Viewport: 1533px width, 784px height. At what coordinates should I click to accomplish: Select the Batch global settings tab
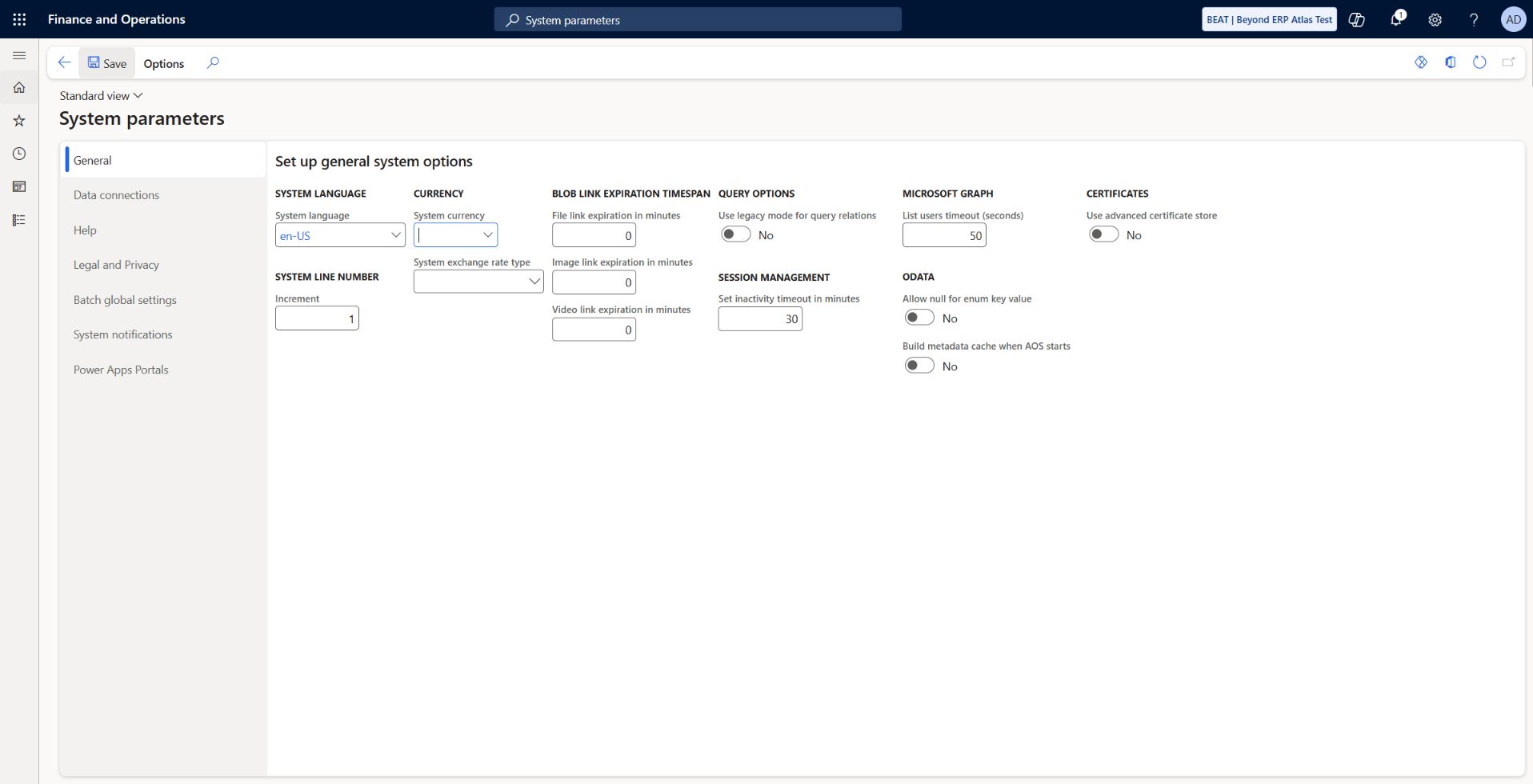pyautogui.click(x=165, y=300)
